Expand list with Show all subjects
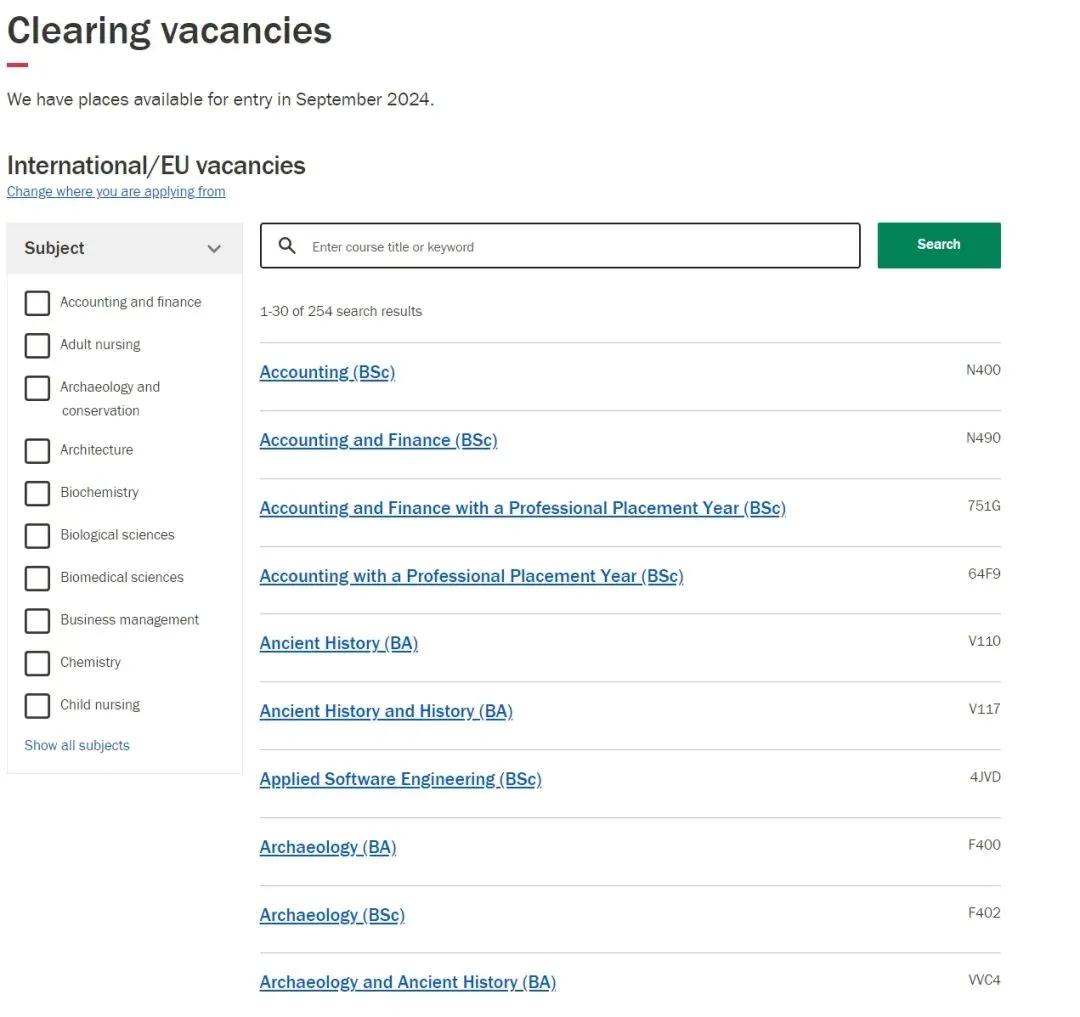This screenshot has width=1080, height=1017. click(77, 745)
